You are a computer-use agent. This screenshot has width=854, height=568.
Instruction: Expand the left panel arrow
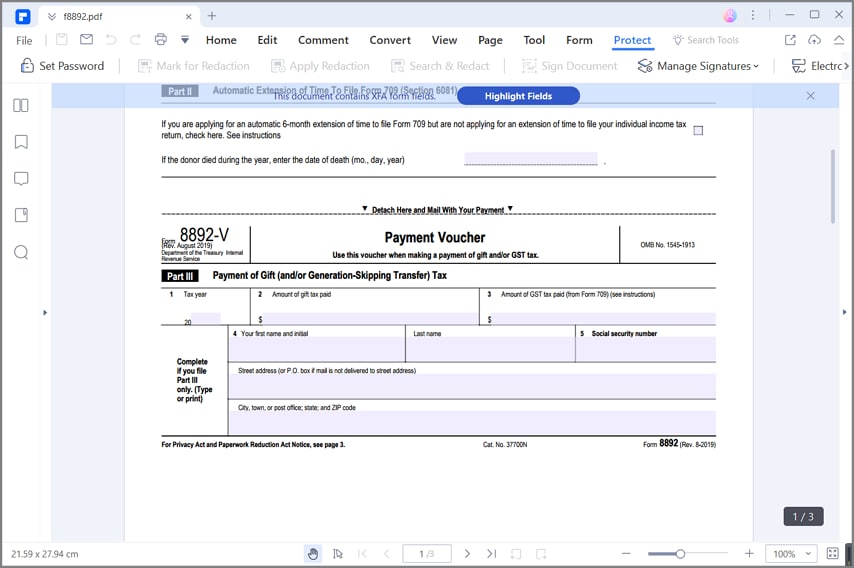(x=45, y=313)
